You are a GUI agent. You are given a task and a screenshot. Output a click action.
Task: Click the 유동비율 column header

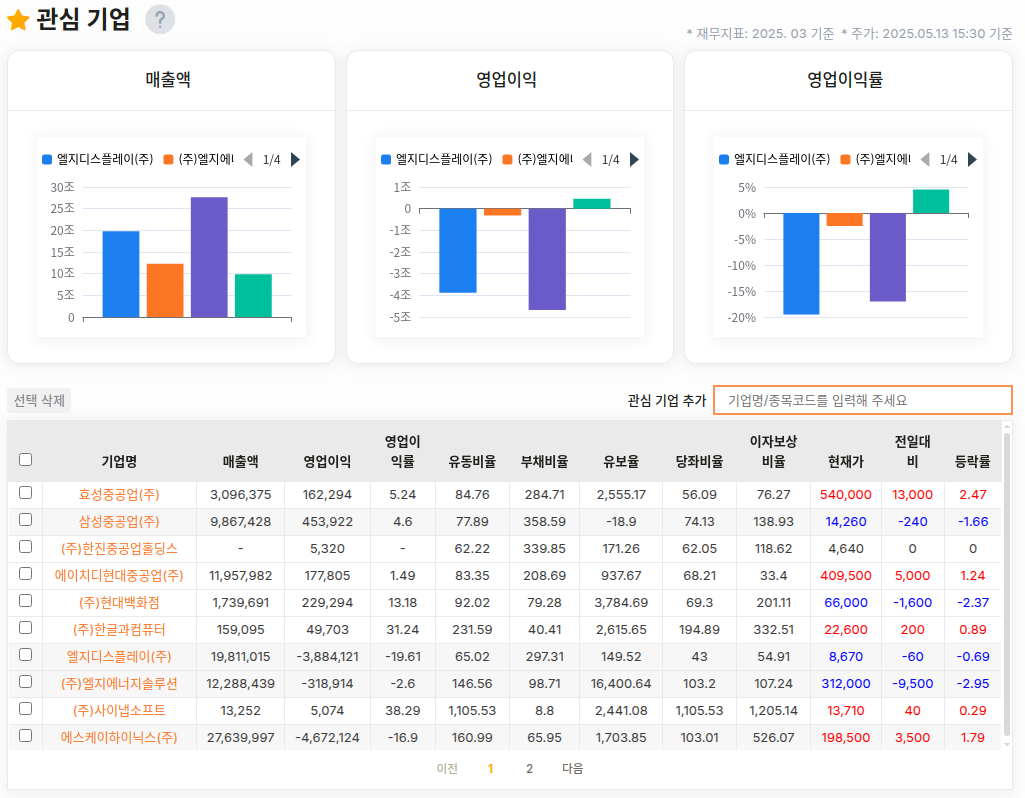click(472, 461)
